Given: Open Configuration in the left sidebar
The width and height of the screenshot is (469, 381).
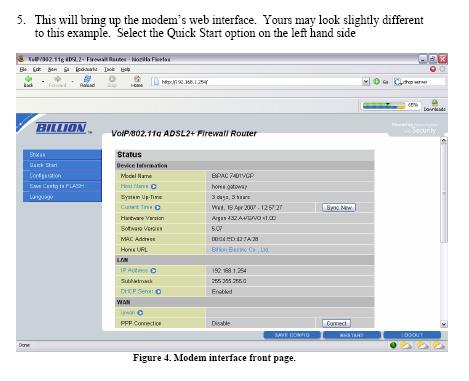Looking at the screenshot, I should click(62, 176).
